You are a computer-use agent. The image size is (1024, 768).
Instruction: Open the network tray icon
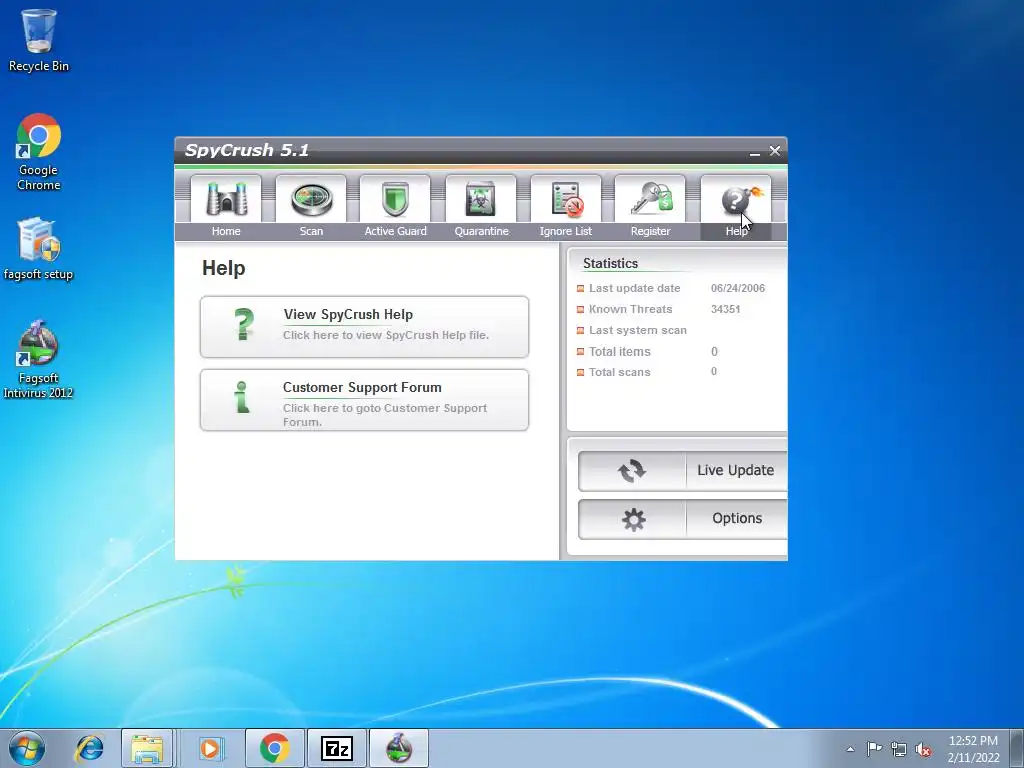[899, 749]
